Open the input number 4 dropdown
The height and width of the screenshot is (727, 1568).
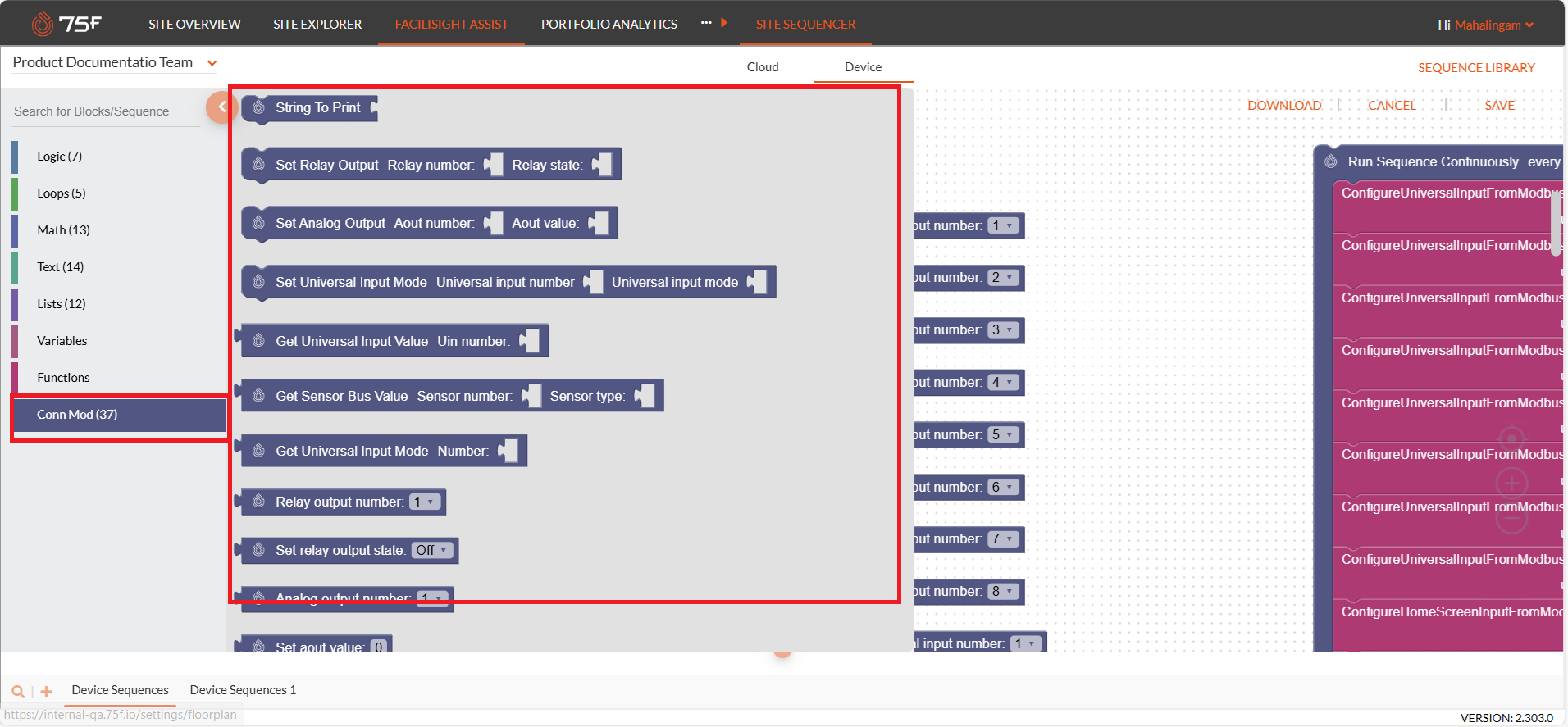click(1003, 382)
